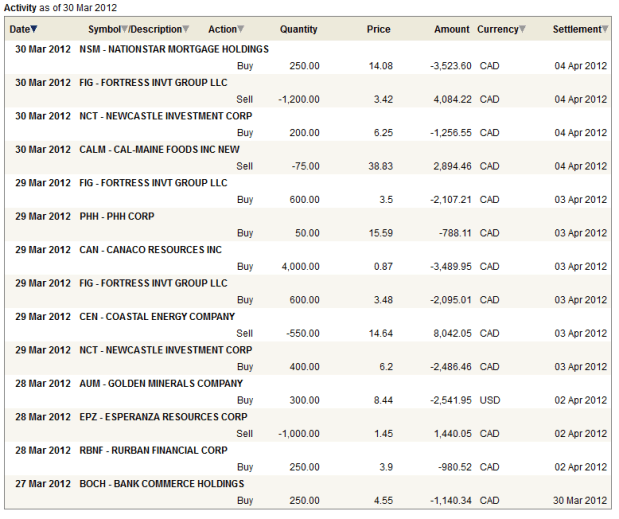
Task: Click the USD currency cell
Action: pyautogui.click(x=490, y=400)
